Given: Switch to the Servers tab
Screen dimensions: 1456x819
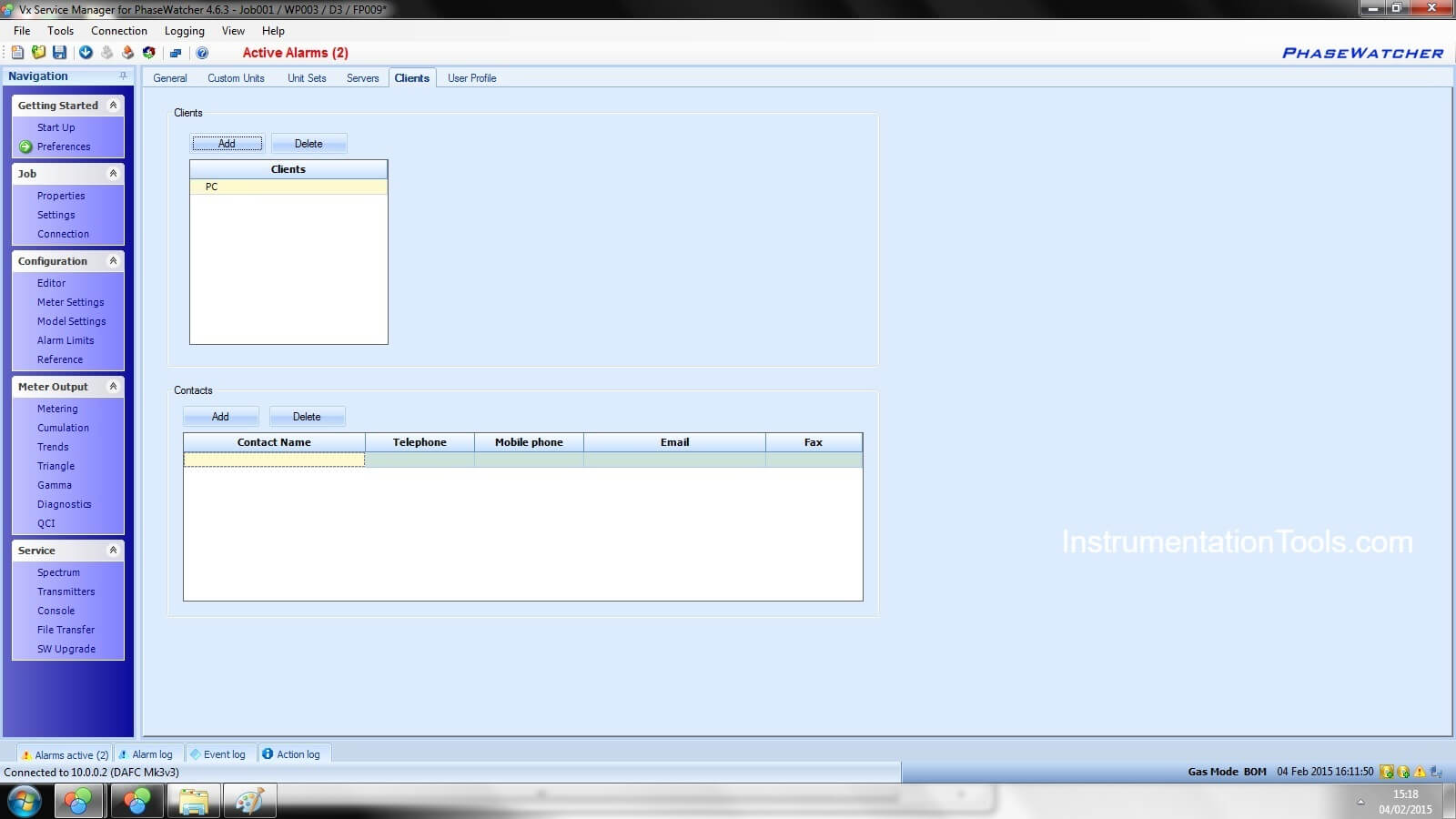Looking at the screenshot, I should tap(362, 78).
